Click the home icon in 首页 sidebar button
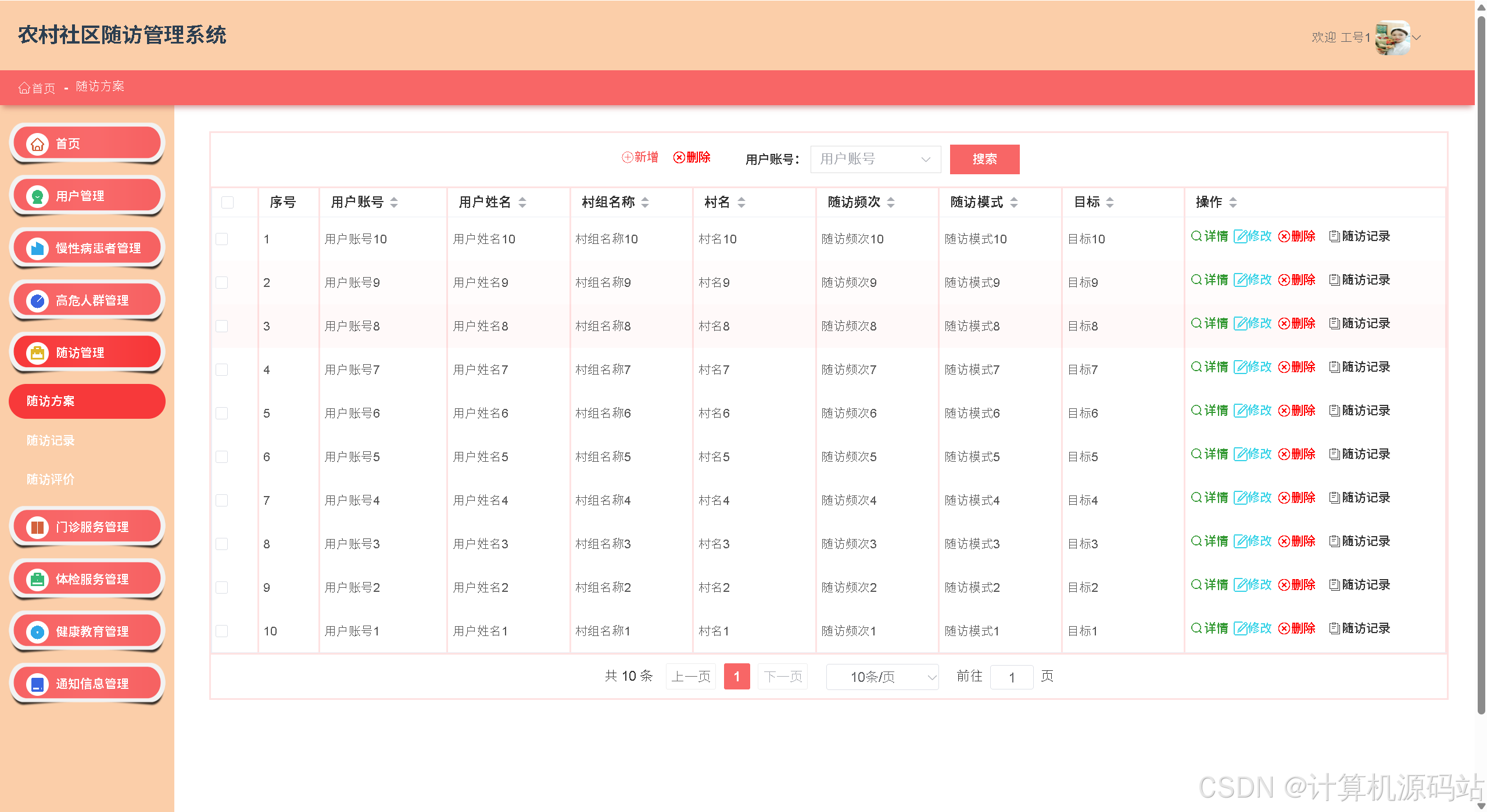Image resolution: width=1487 pixels, height=812 pixels. (37, 144)
